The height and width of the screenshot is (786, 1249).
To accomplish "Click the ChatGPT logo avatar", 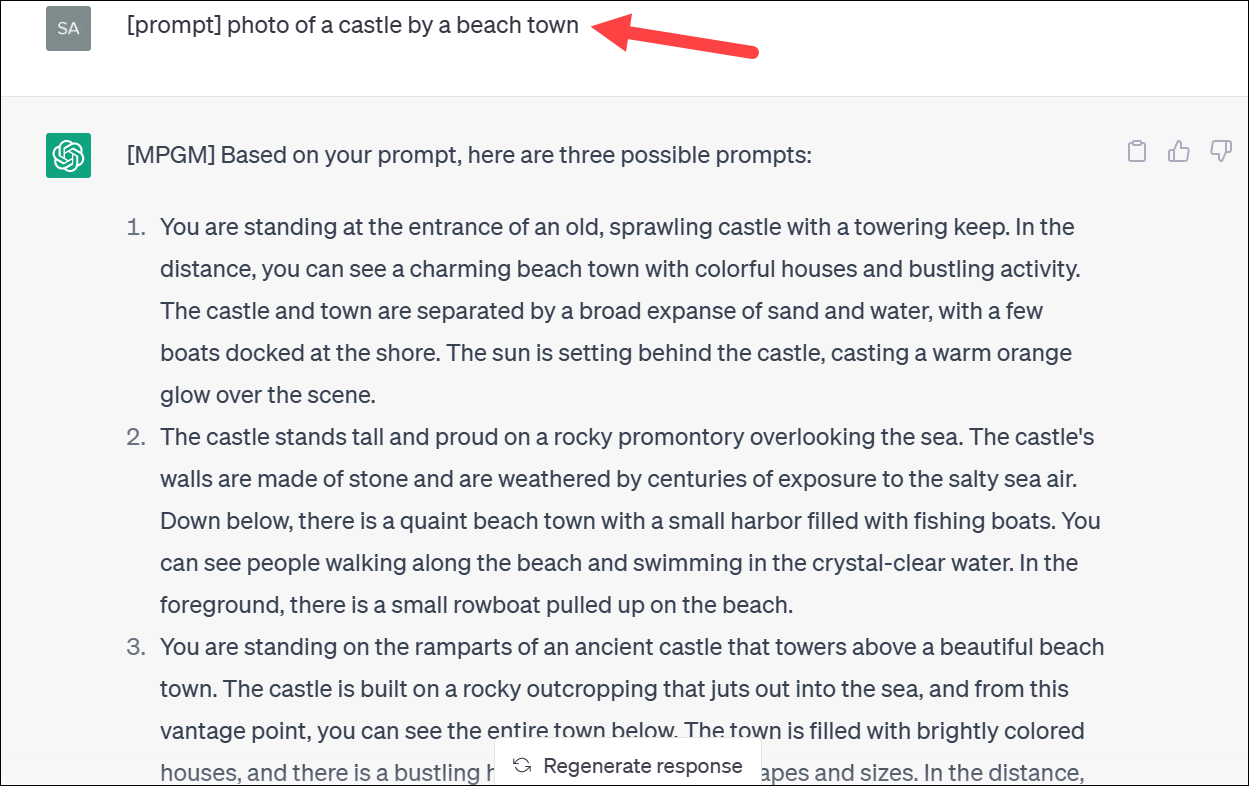I will 68,155.
